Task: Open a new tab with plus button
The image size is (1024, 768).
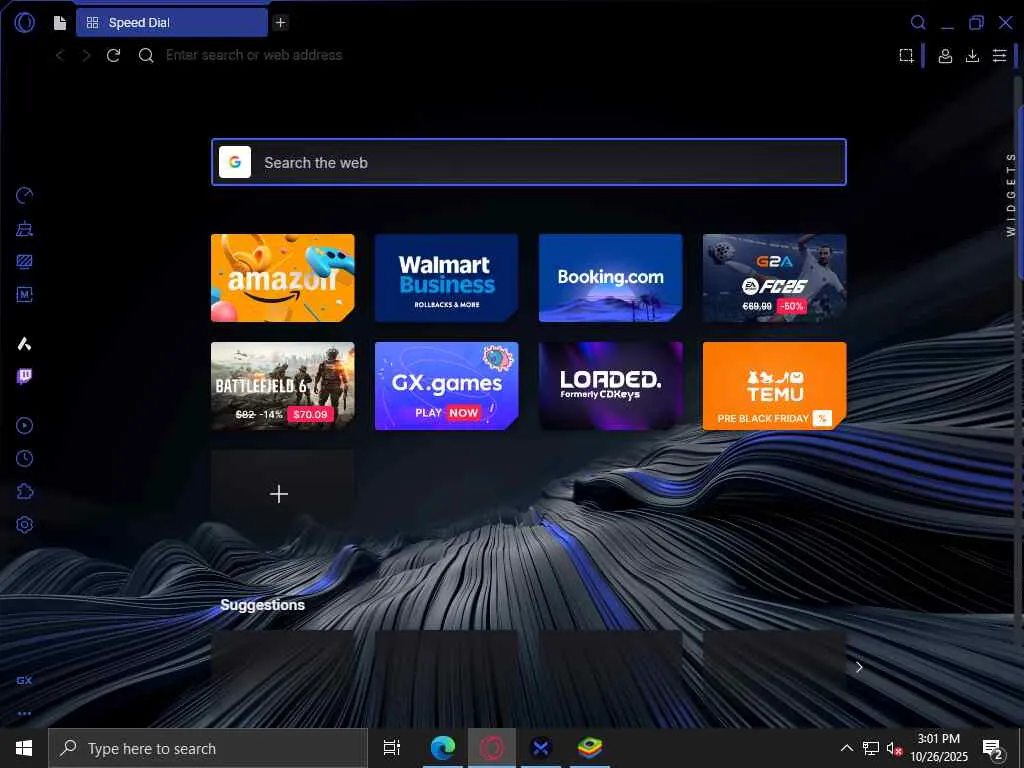Action: coord(280,23)
